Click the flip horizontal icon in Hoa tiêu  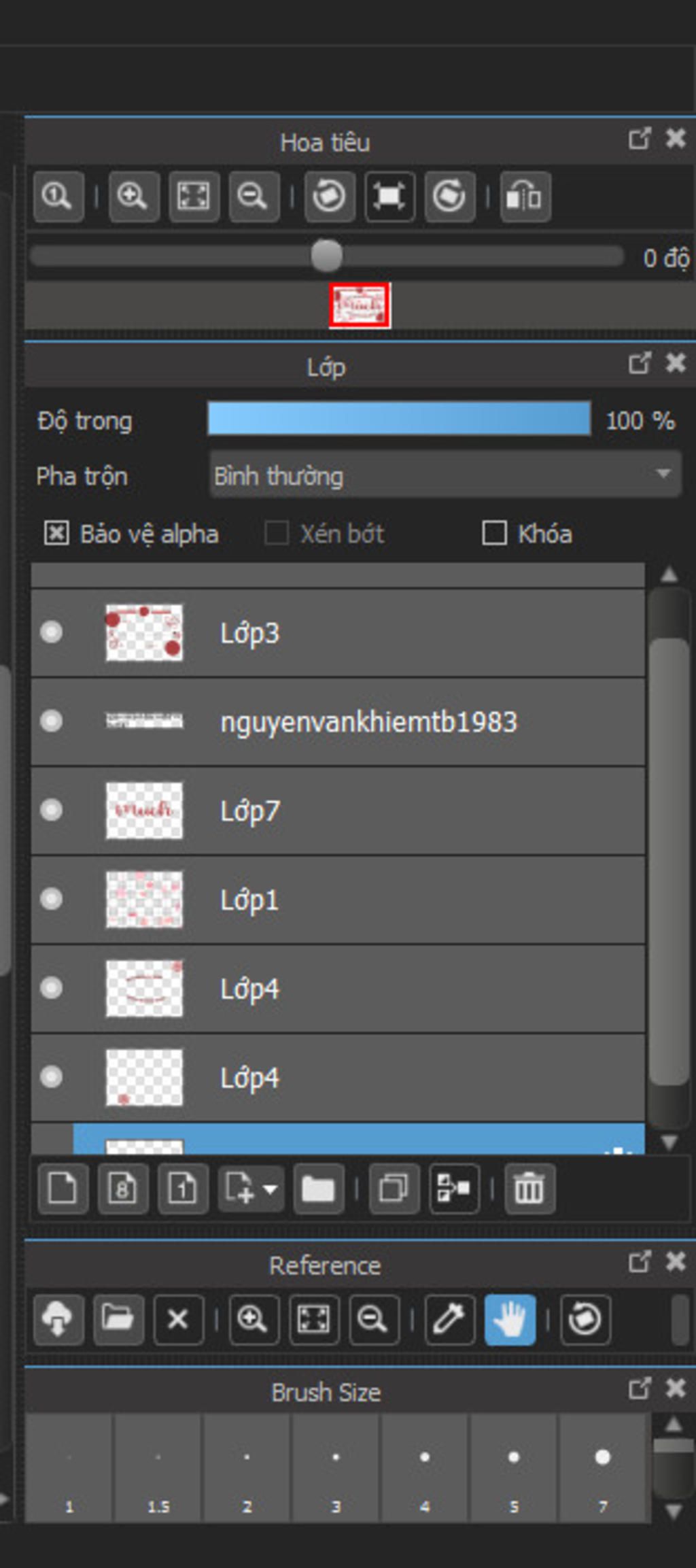[525, 197]
